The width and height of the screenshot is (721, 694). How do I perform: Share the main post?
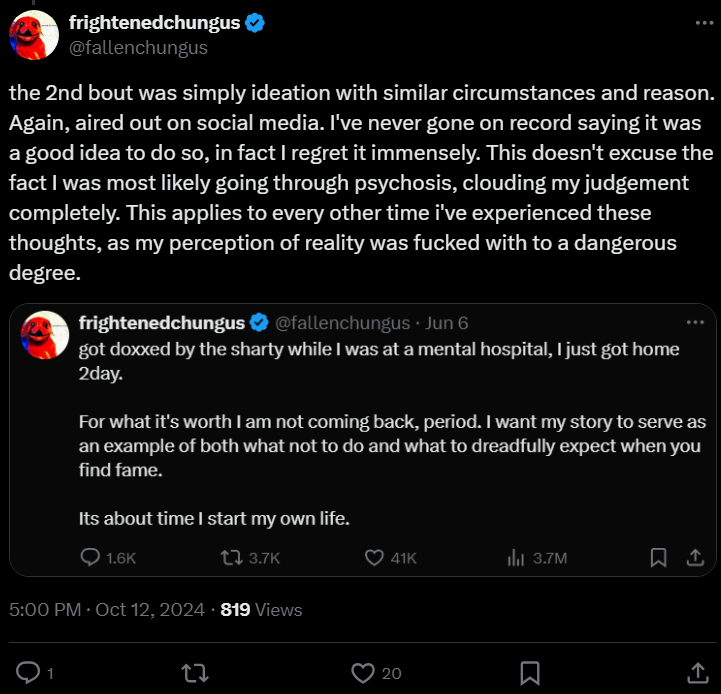pos(697,671)
